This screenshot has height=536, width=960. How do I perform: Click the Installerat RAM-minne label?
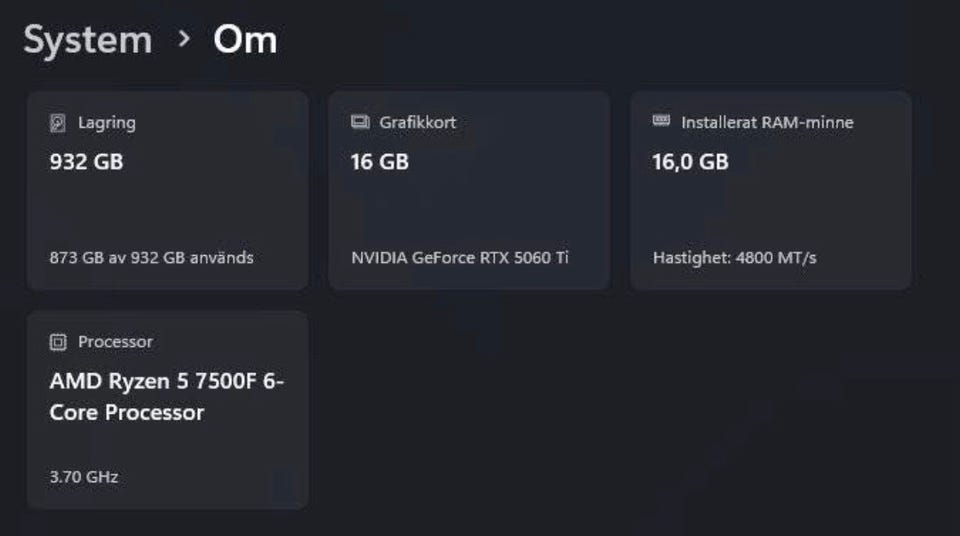767,122
